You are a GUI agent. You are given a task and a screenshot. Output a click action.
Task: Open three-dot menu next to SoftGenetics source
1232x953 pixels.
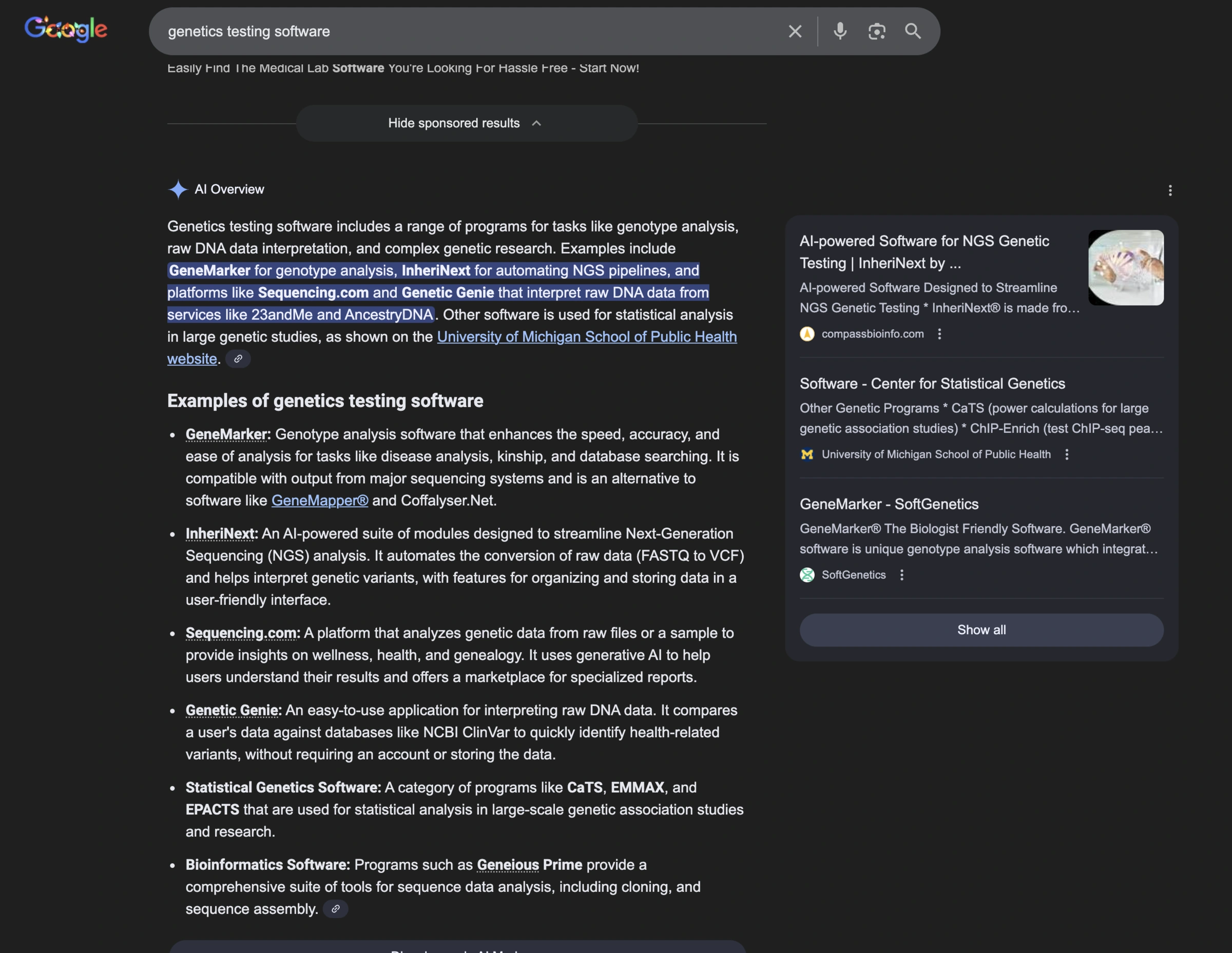(901, 575)
